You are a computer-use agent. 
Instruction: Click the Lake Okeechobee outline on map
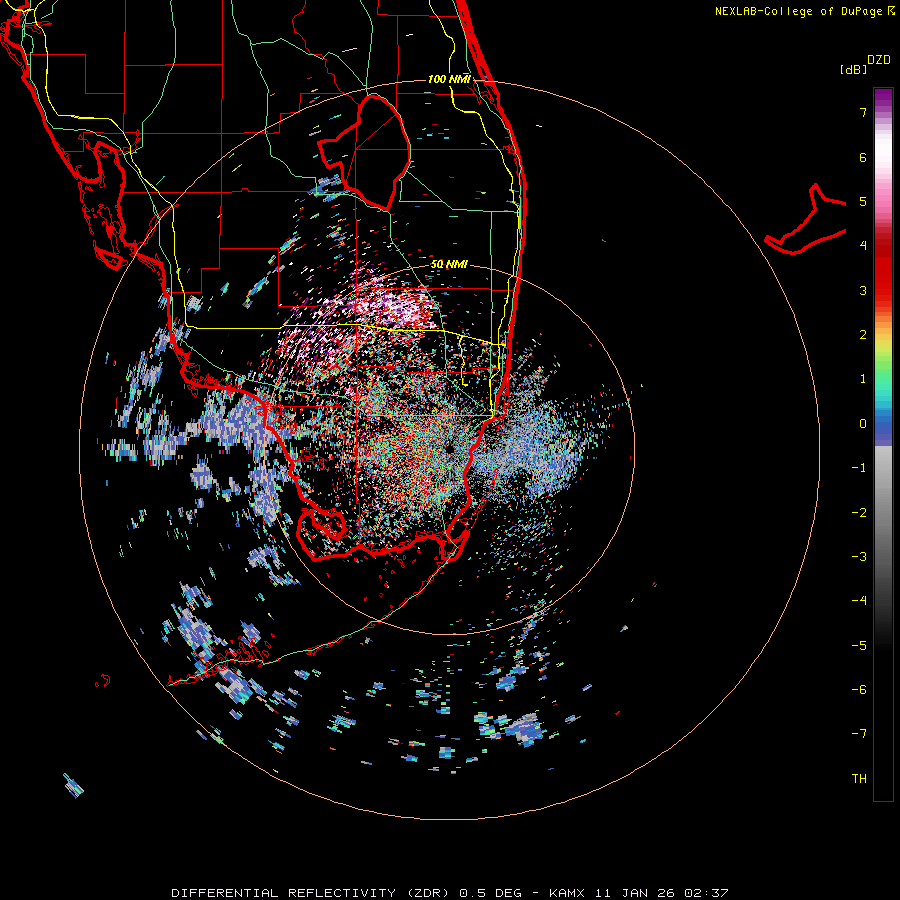click(x=364, y=152)
